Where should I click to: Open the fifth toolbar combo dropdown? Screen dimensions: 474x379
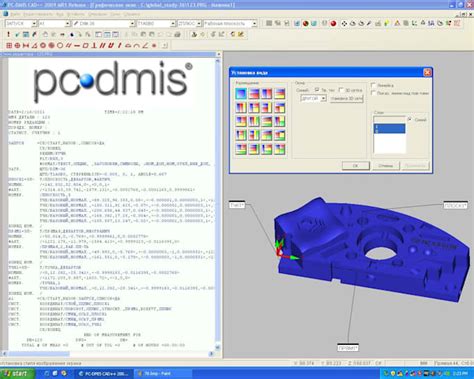click(x=199, y=24)
